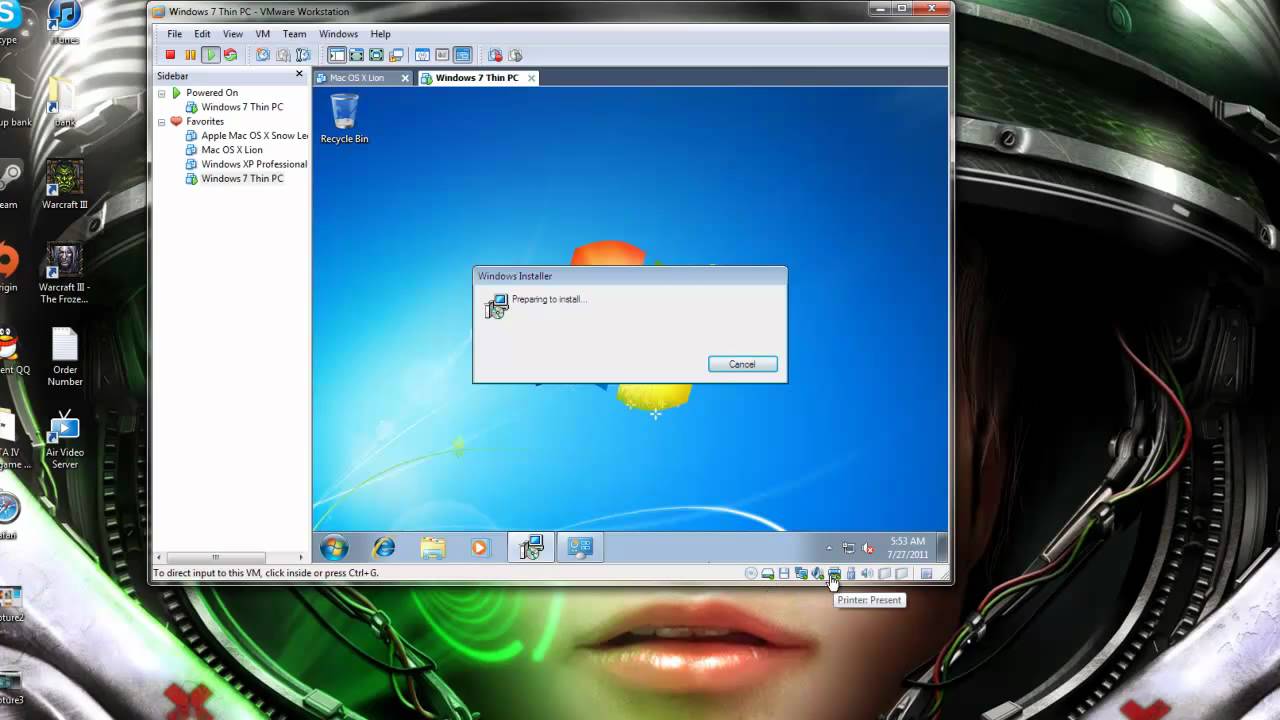This screenshot has height=720, width=1280.
Task: Open the Order Number file on the host desktop
Action: pyautogui.click(x=65, y=357)
